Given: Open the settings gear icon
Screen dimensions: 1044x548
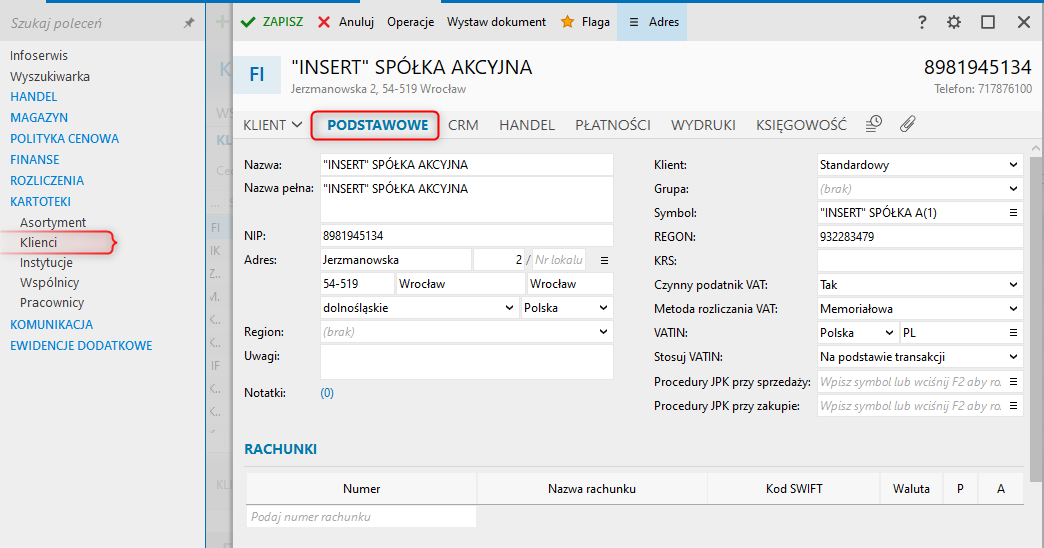Looking at the screenshot, I should click(954, 22).
